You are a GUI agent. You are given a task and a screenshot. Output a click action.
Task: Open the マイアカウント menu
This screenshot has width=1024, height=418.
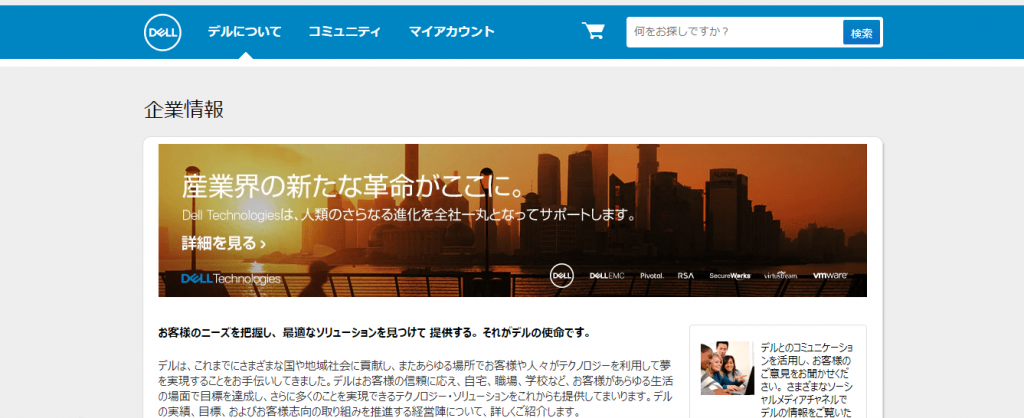tap(451, 31)
